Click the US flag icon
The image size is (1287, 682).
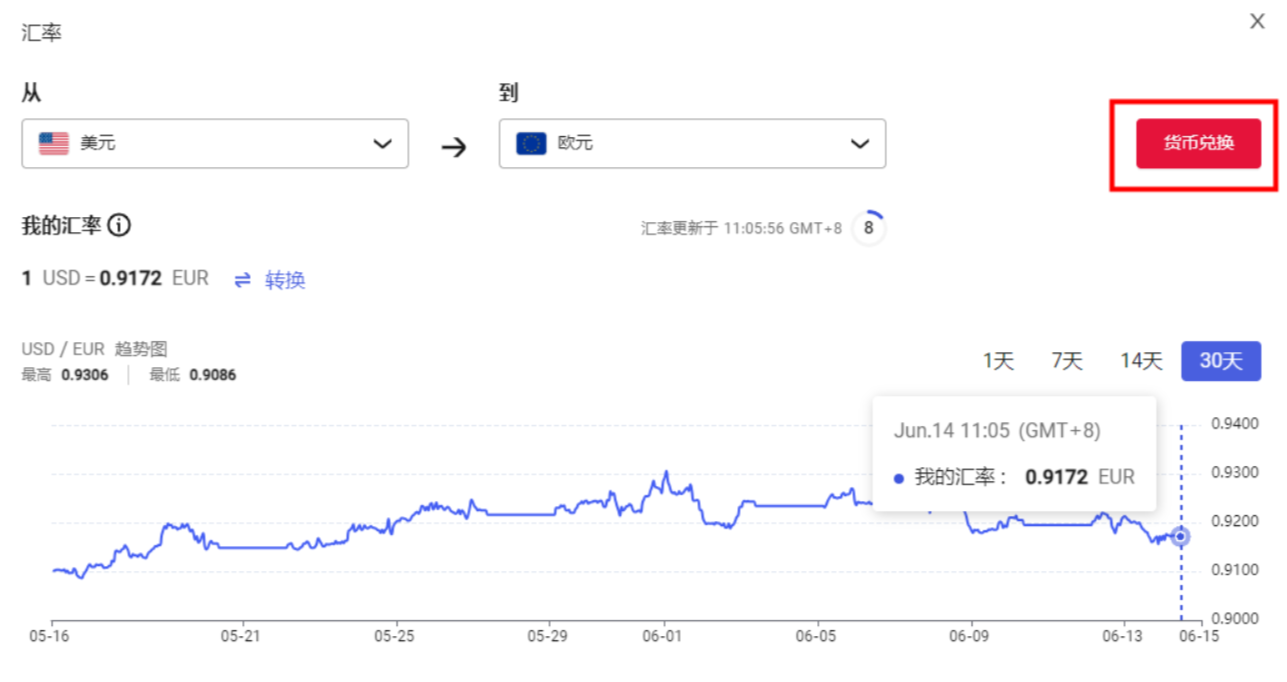(54, 143)
